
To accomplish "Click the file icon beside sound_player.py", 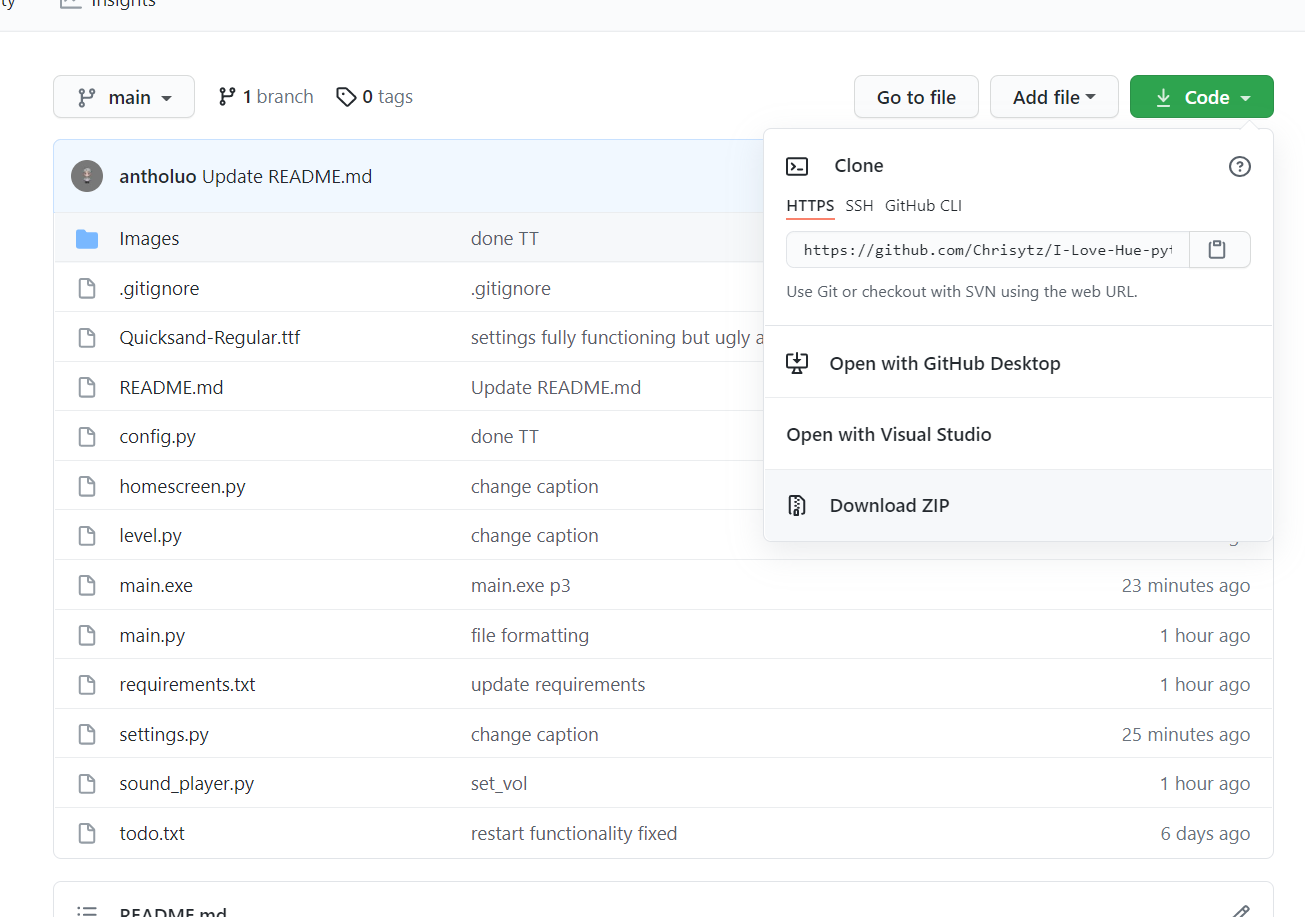I will coord(87,783).
